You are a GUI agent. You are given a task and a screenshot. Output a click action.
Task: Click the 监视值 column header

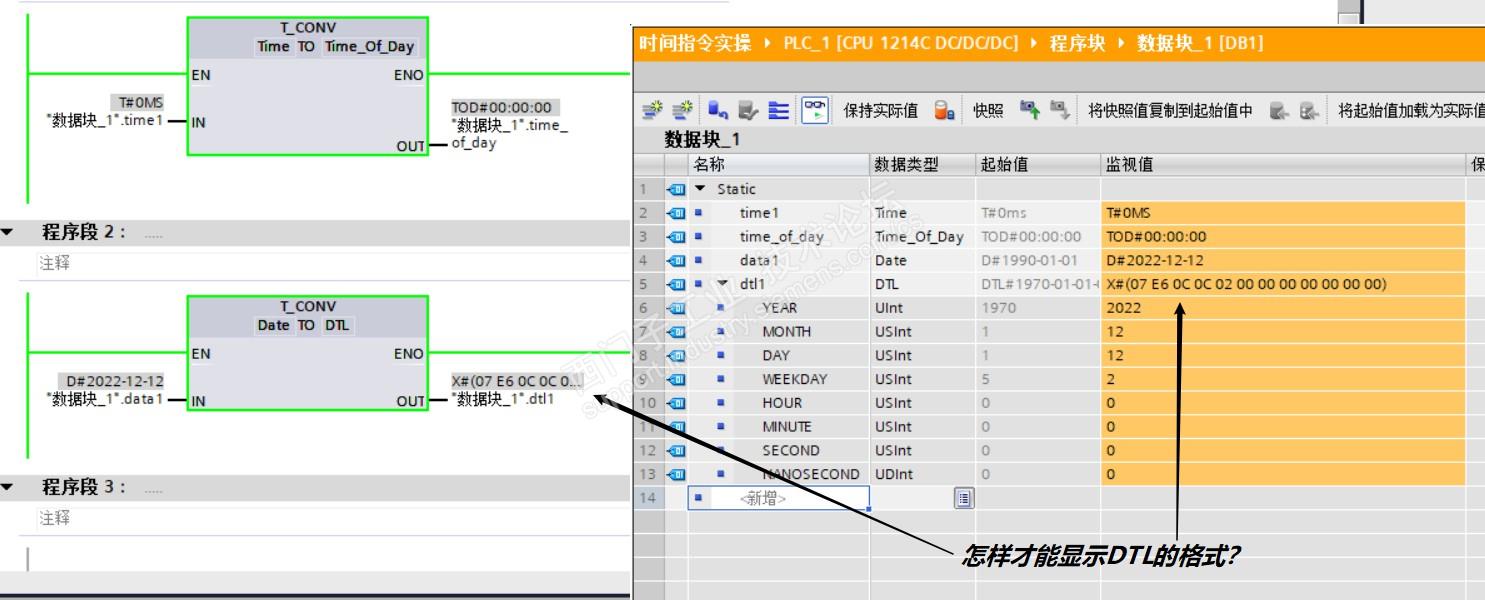tap(1283, 165)
